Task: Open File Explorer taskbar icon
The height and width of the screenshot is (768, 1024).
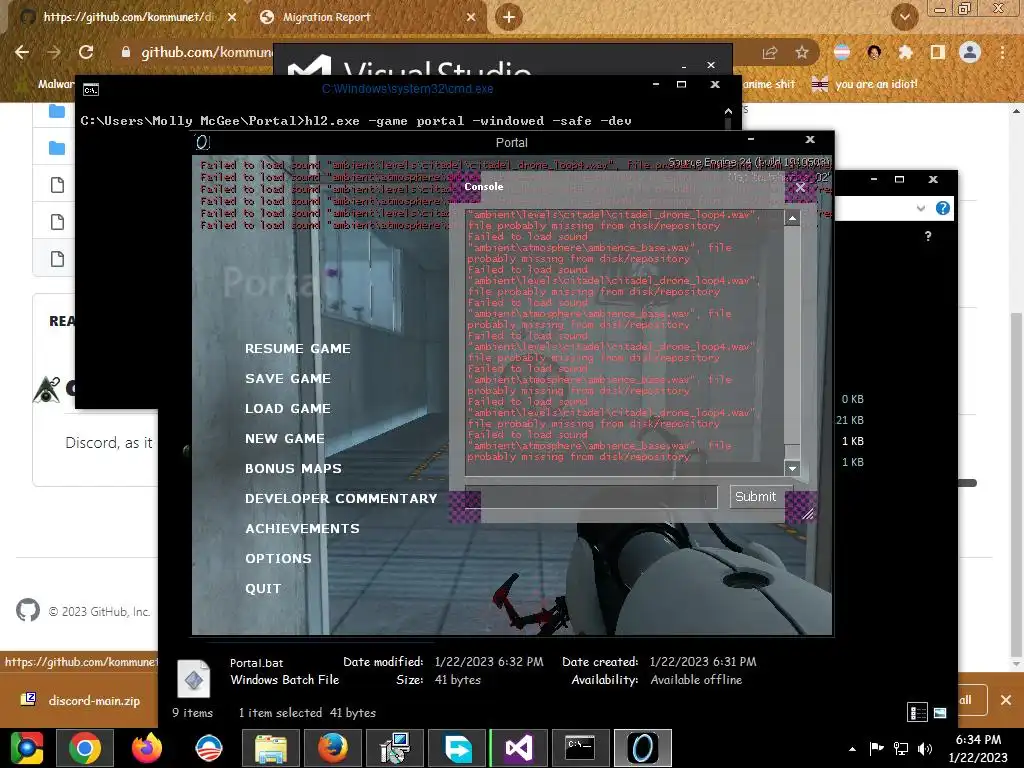Action: tap(270, 748)
